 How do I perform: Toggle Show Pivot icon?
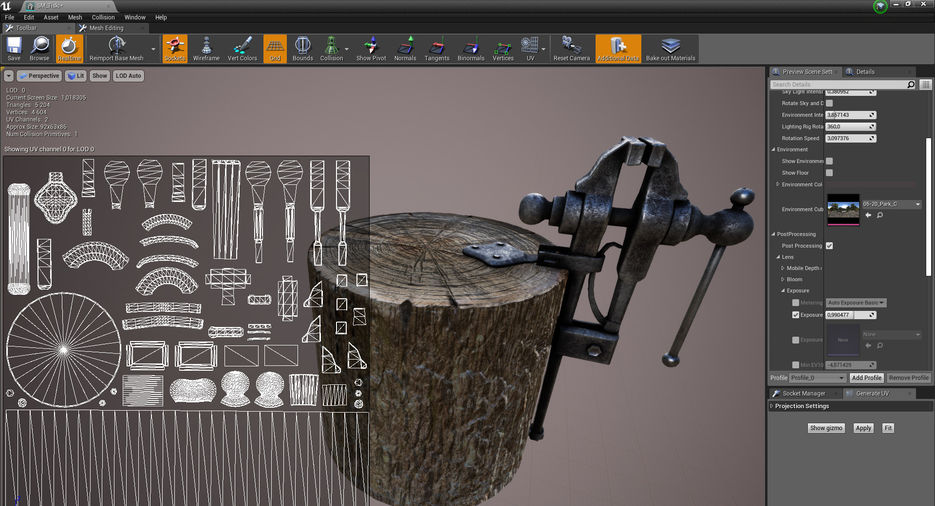371,49
